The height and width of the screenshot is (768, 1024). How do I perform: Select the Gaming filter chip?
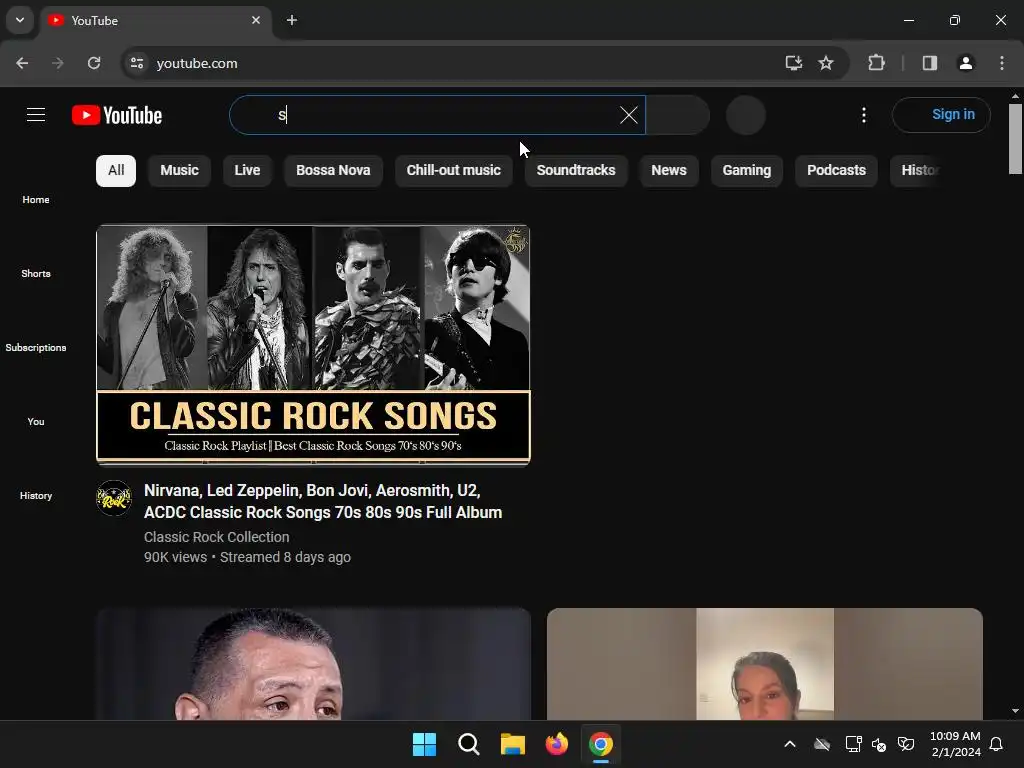pos(746,170)
